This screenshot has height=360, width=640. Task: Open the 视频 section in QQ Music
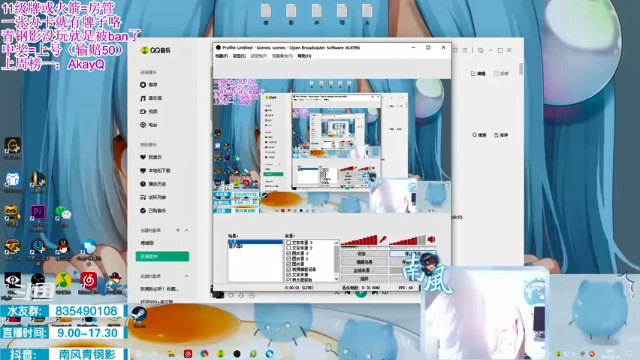coord(149,111)
